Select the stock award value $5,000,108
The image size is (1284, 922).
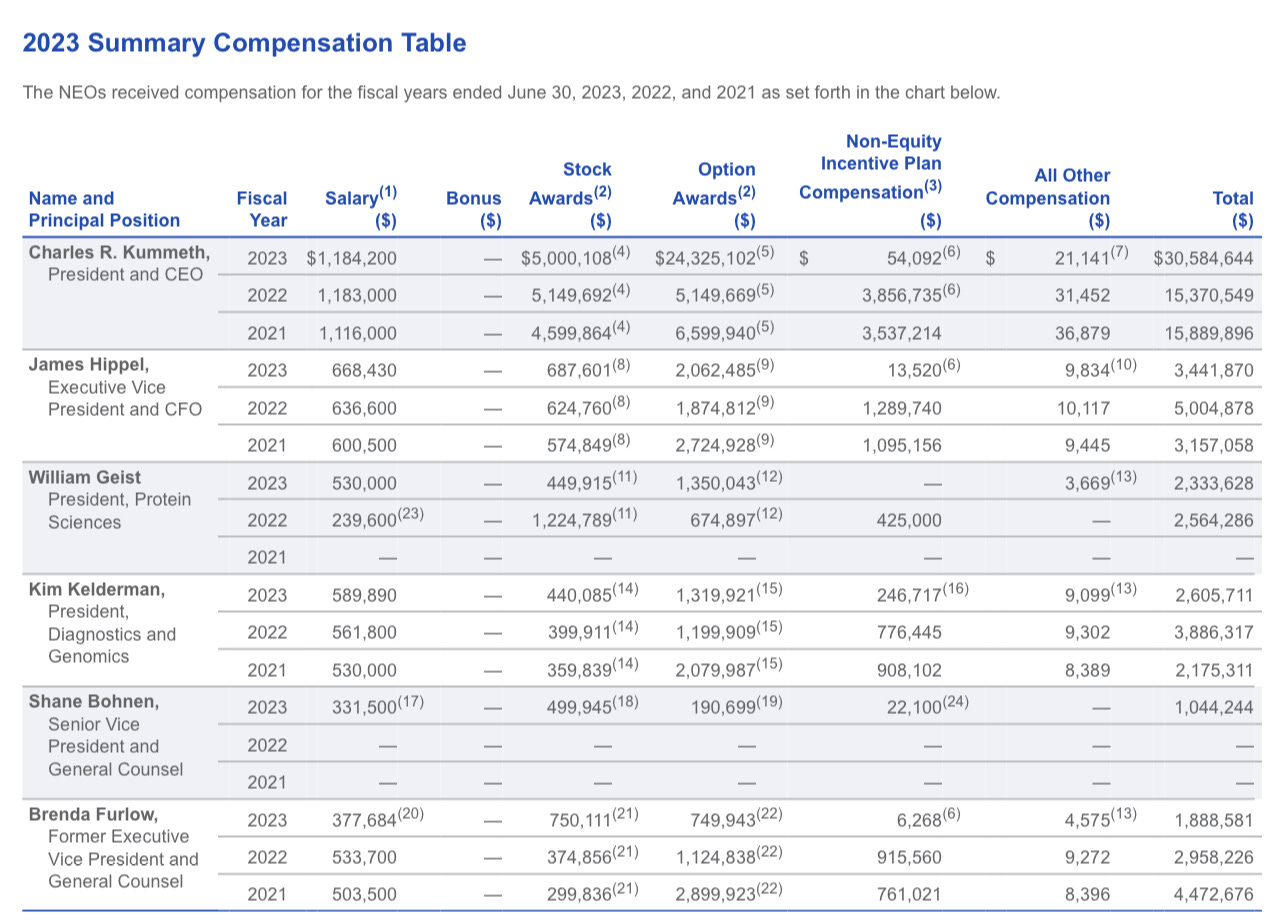click(x=564, y=258)
